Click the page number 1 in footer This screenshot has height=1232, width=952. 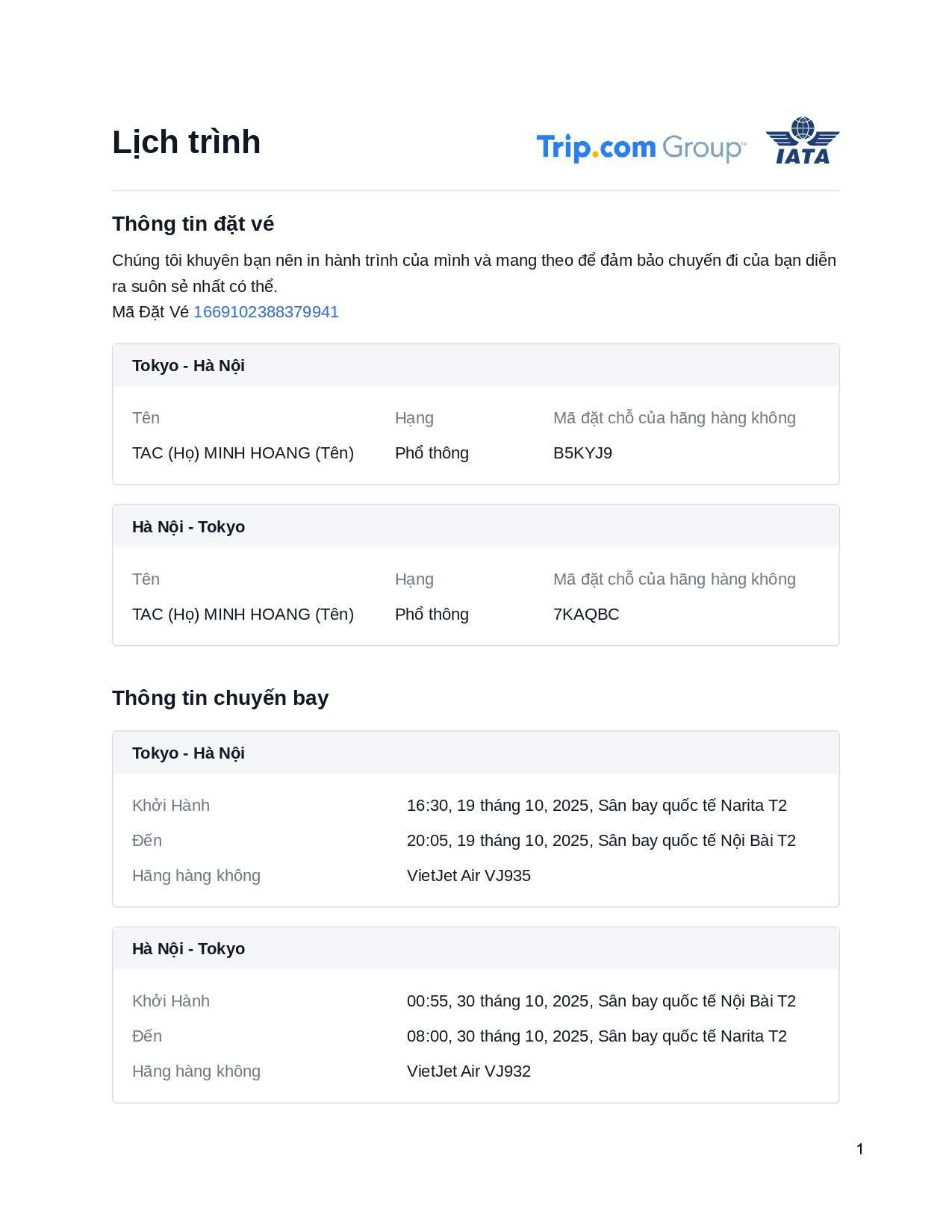(860, 1149)
